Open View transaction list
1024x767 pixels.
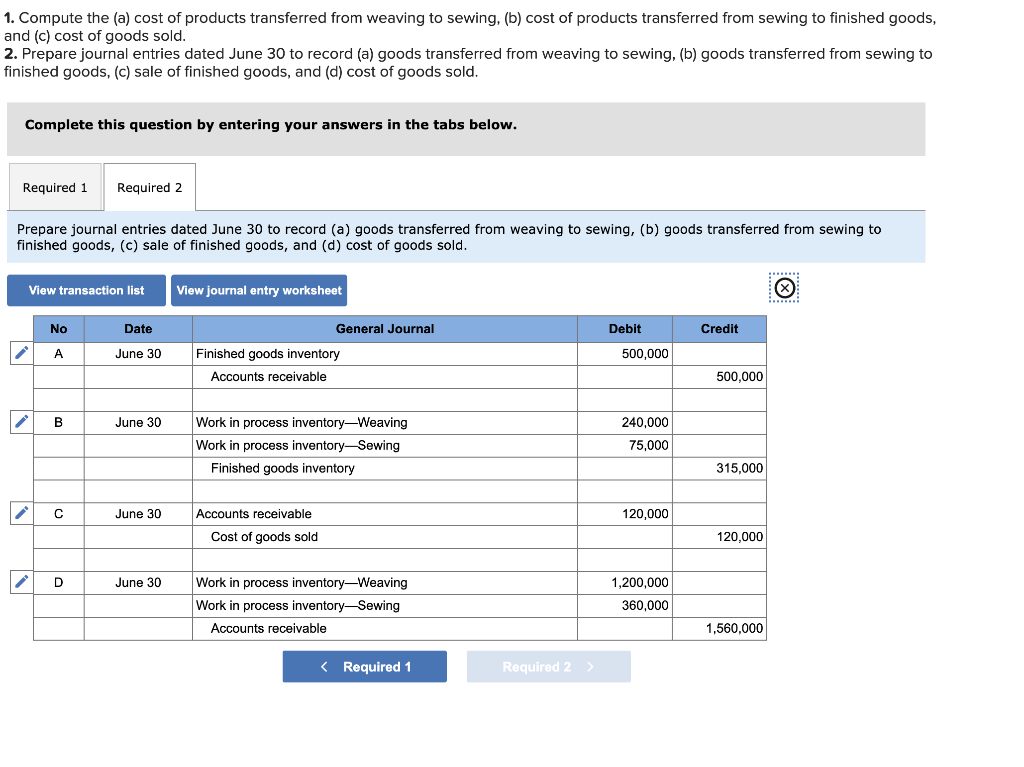click(86, 291)
